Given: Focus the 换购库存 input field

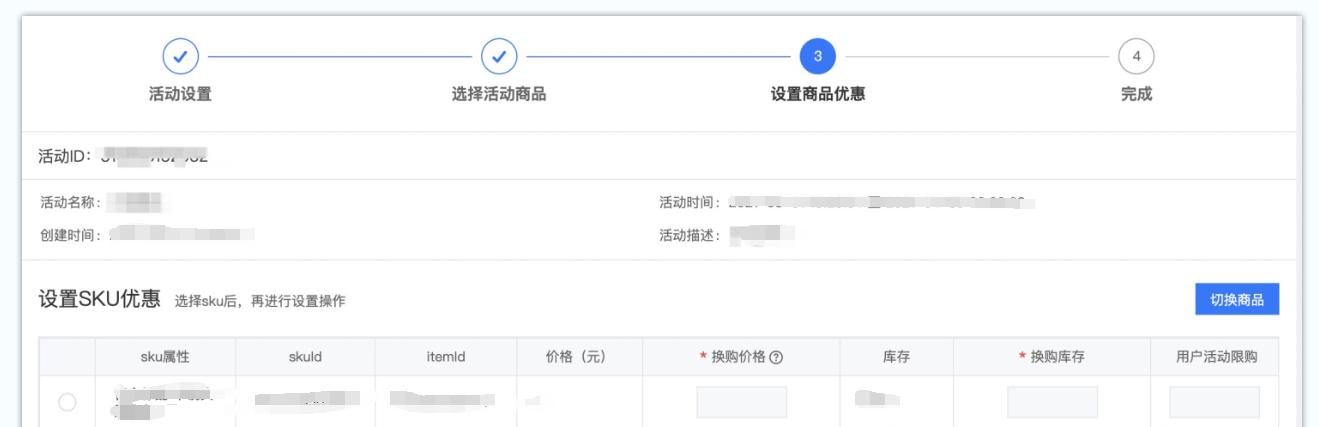Looking at the screenshot, I should (x=1052, y=402).
